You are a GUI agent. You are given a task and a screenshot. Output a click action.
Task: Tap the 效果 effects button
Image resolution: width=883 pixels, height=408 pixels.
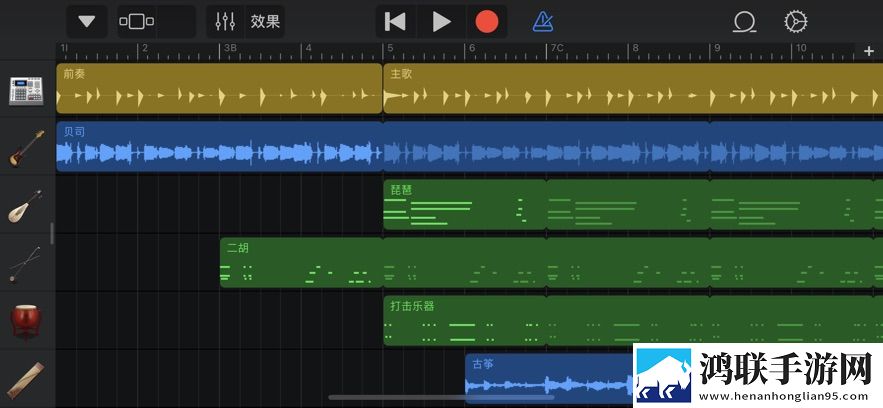point(265,22)
